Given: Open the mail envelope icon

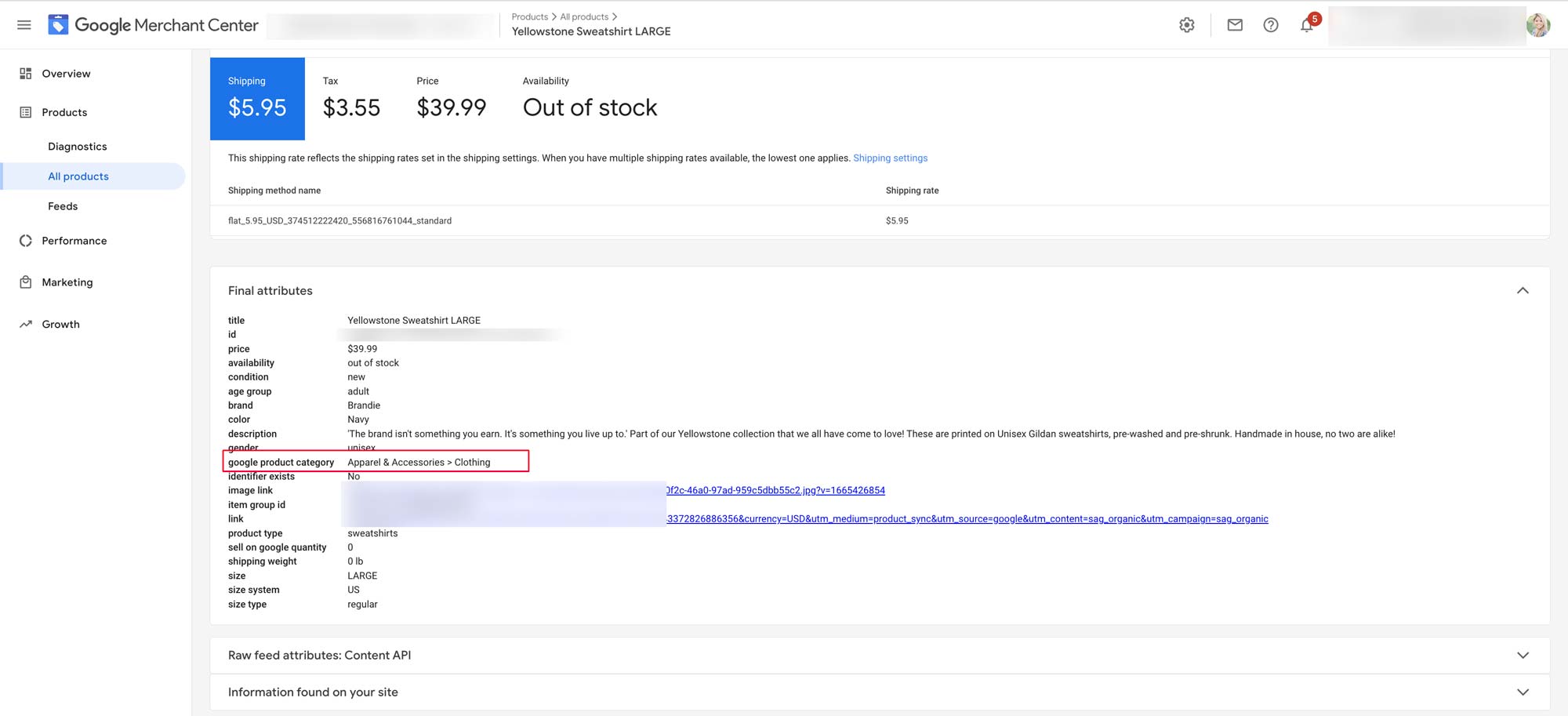Looking at the screenshot, I should (x=1235, y=25).
